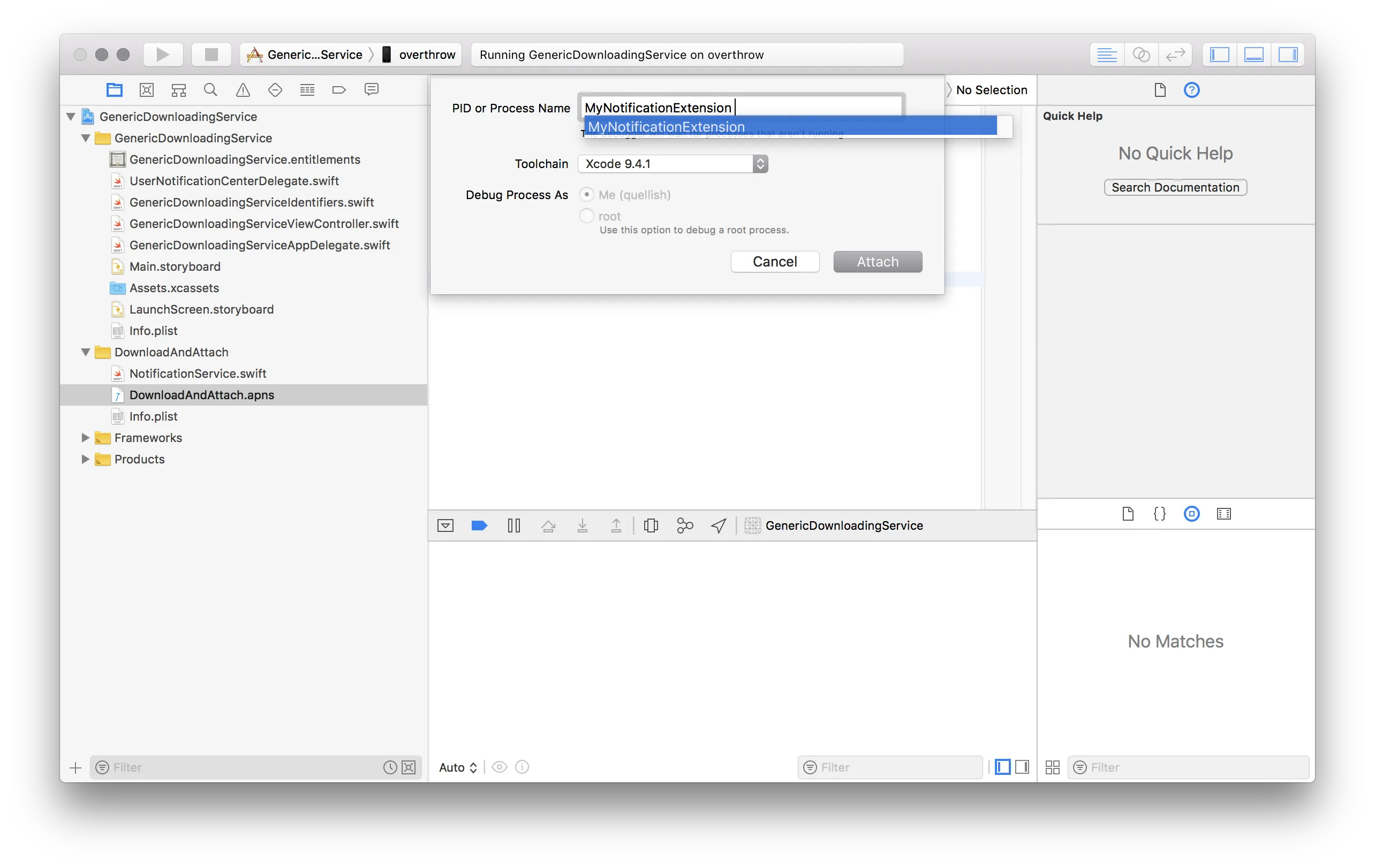This screenshot has width=1375, height=868.
Task: Pause program execution in debug bar
Action: click(513, 526)
